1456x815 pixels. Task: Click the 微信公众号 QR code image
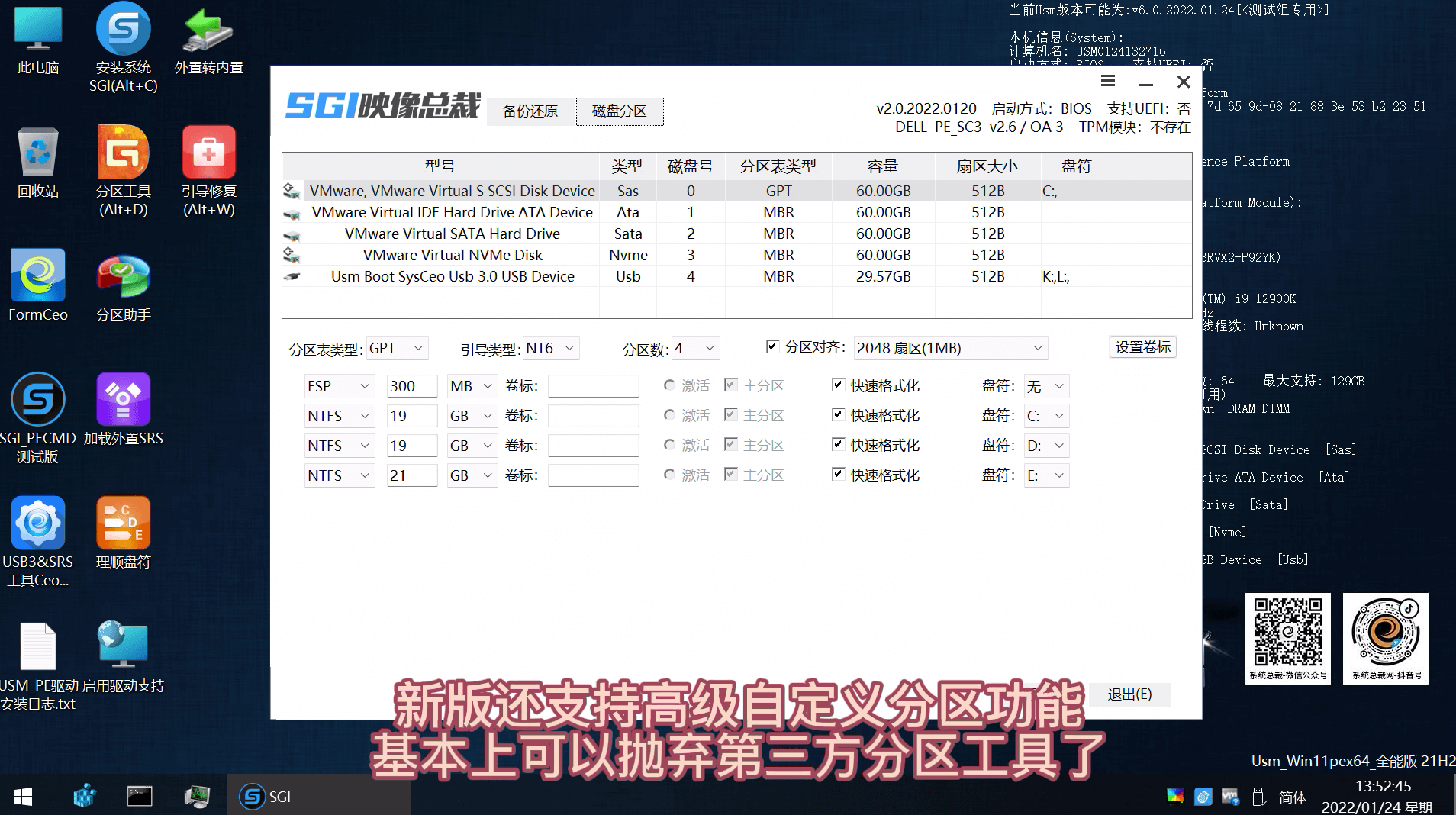click(1288, 638)
